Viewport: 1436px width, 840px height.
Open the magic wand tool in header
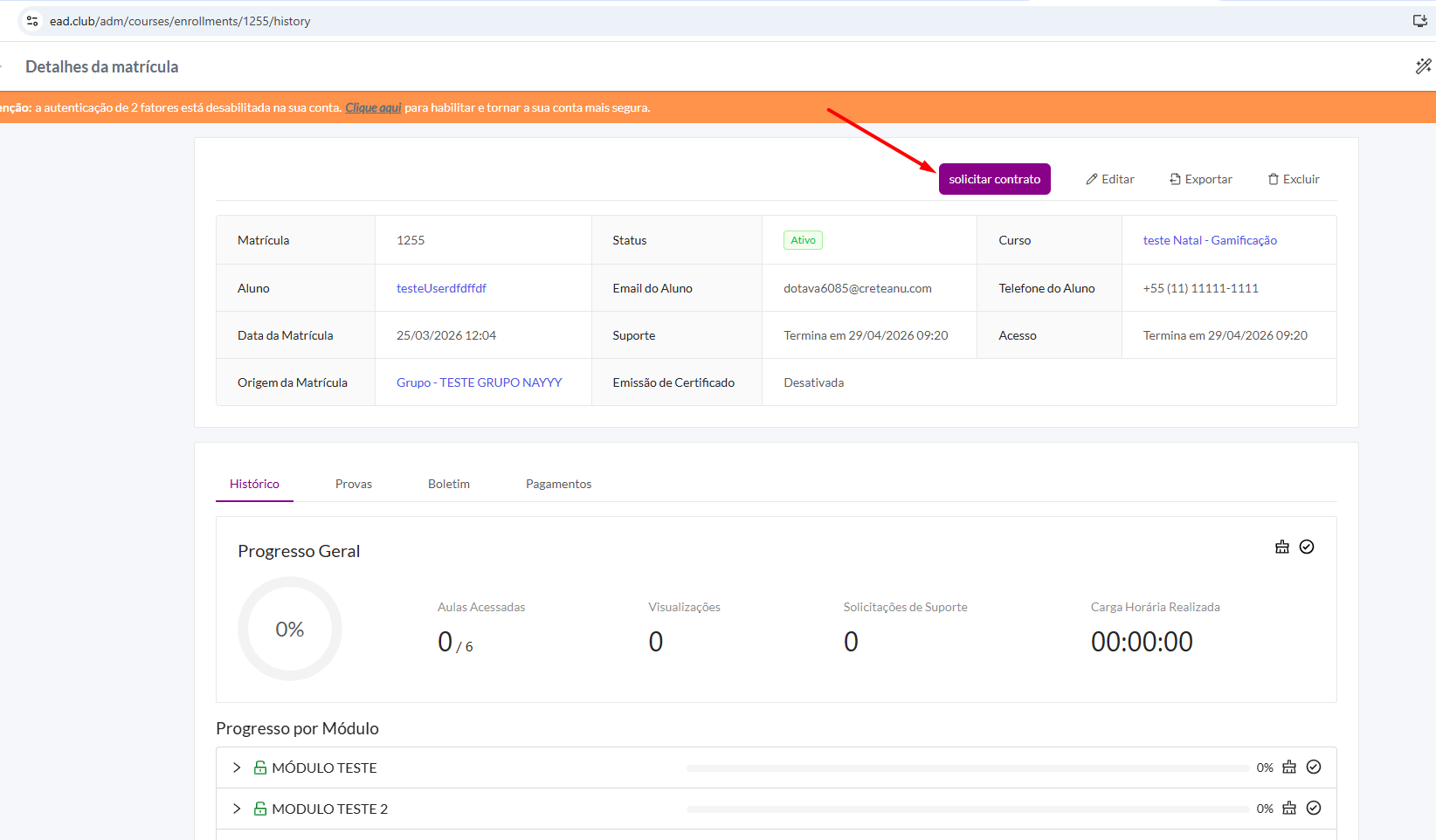click(x=1424, y=66)
